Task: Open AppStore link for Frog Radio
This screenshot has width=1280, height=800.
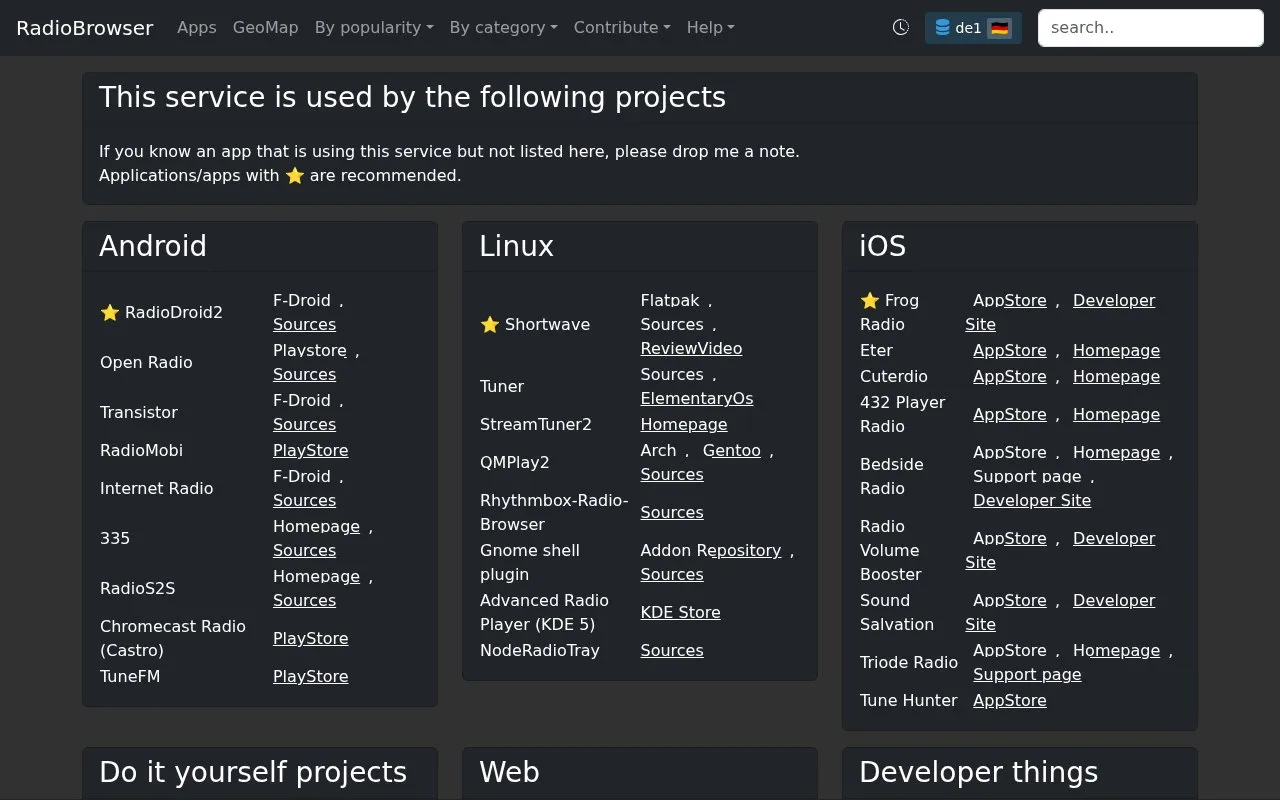Action: pos(1010,301)
